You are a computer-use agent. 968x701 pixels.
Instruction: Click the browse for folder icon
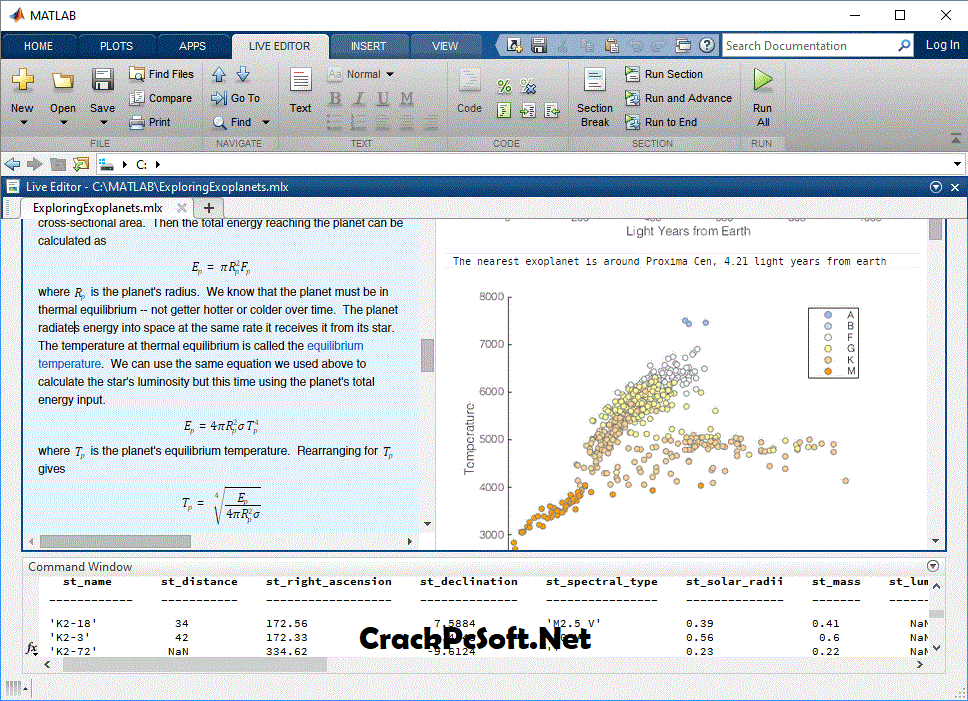tap(81, 164)
